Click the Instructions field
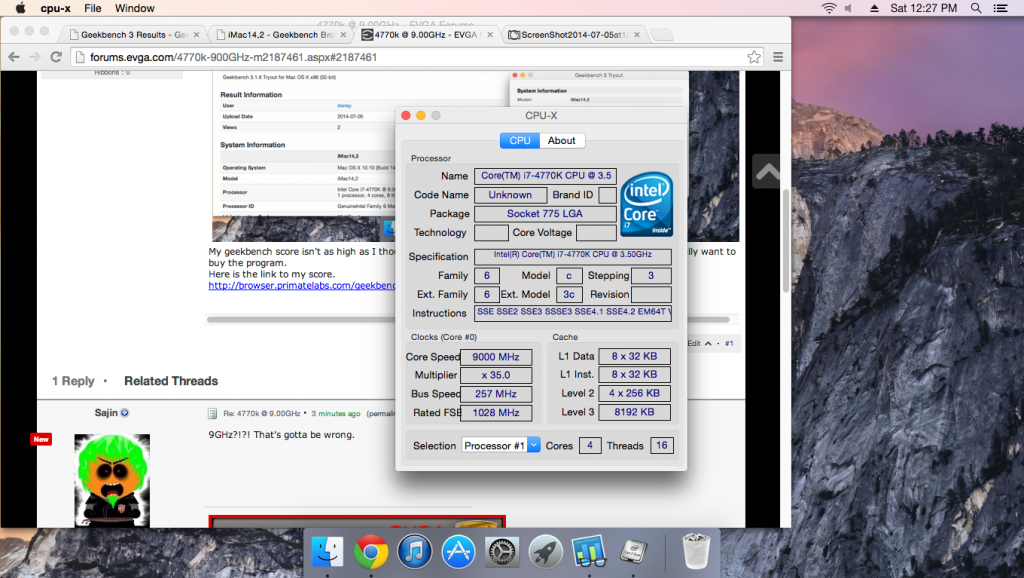The width and height of the screenshot is (1024, 578). click(573, 313)
